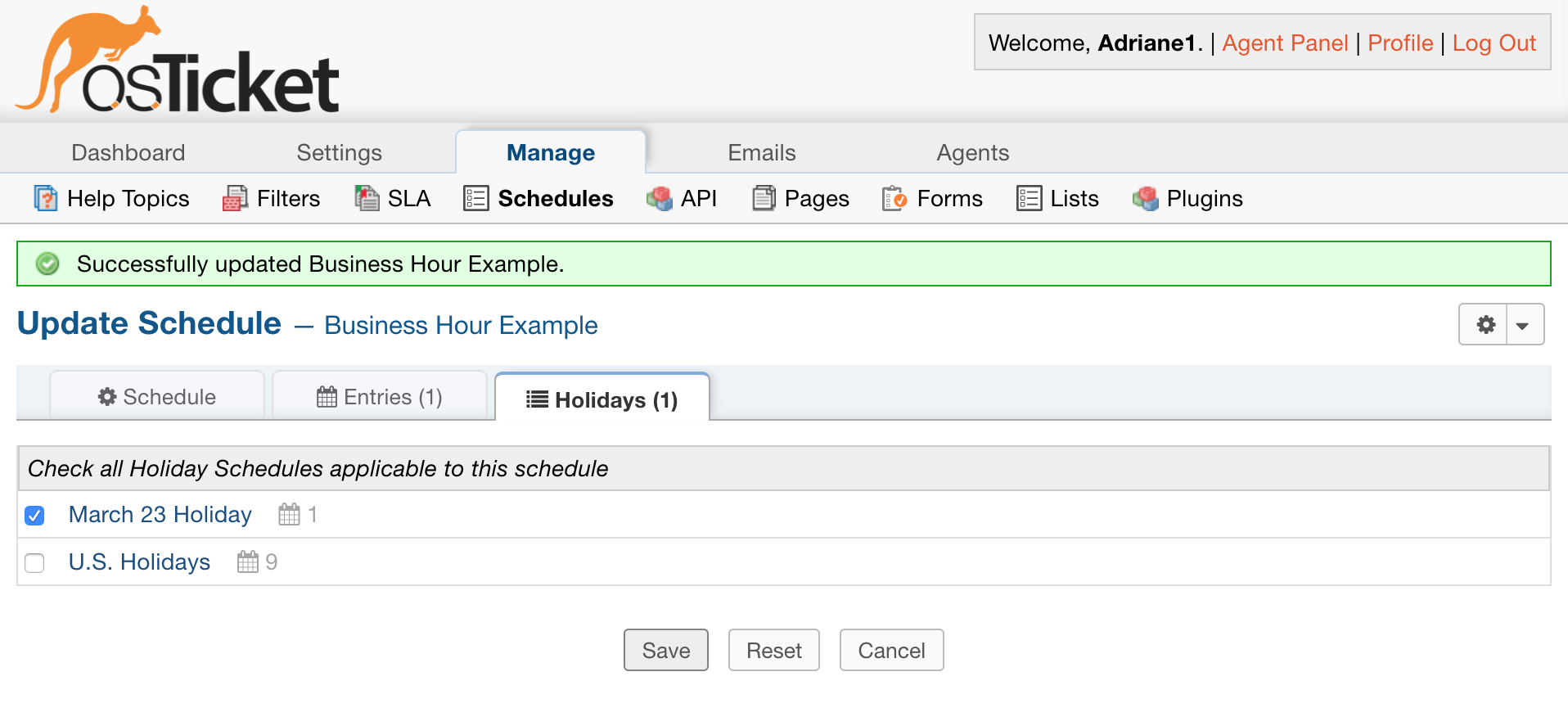Switch to the Schedule sub-tab
The width and height of the screenshot is (1568, 717).
[x=157, y=396]
